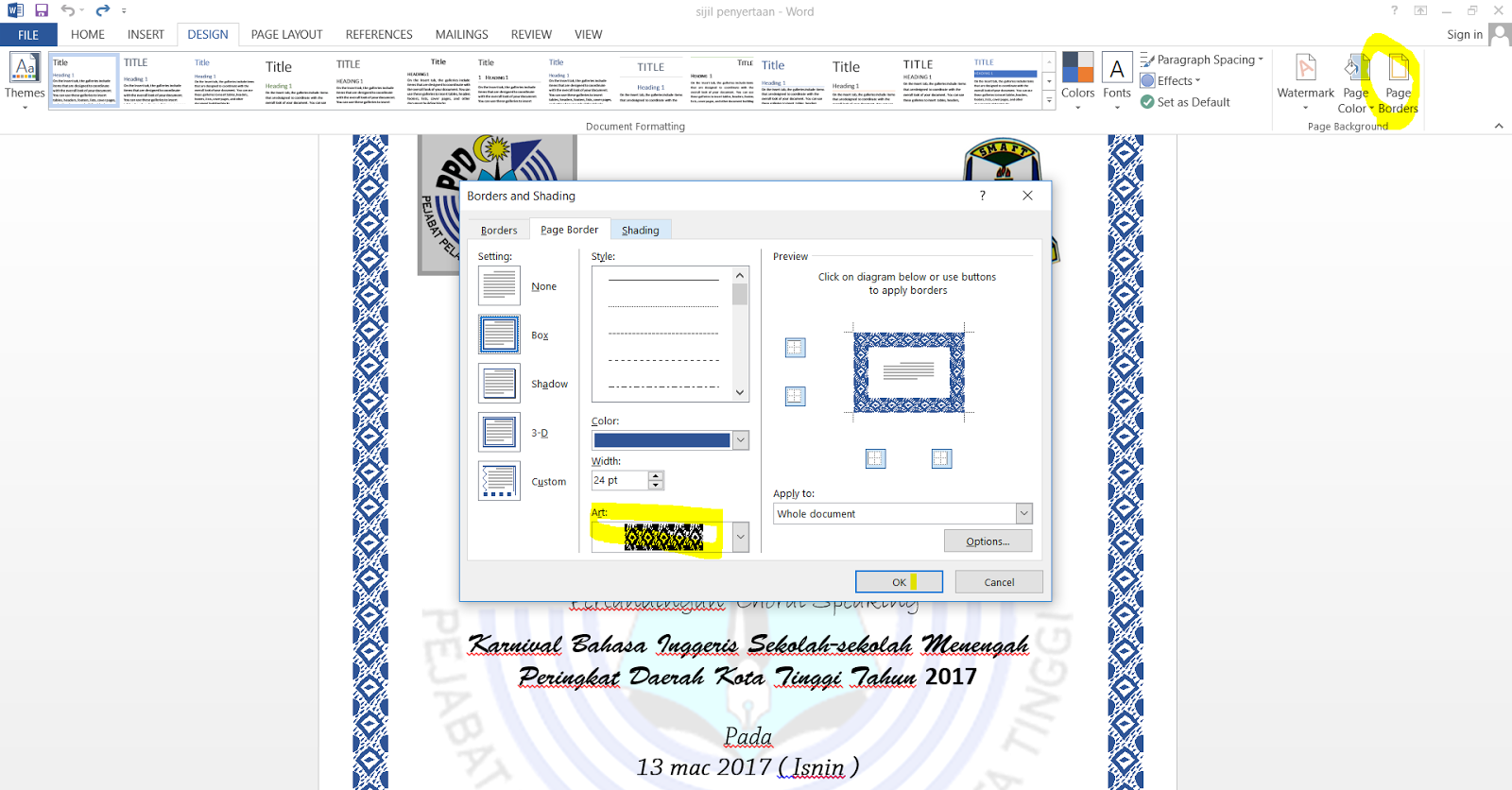Select the None border setting icon
This screenshot has width=1512, height=790.
coord(499,285)
